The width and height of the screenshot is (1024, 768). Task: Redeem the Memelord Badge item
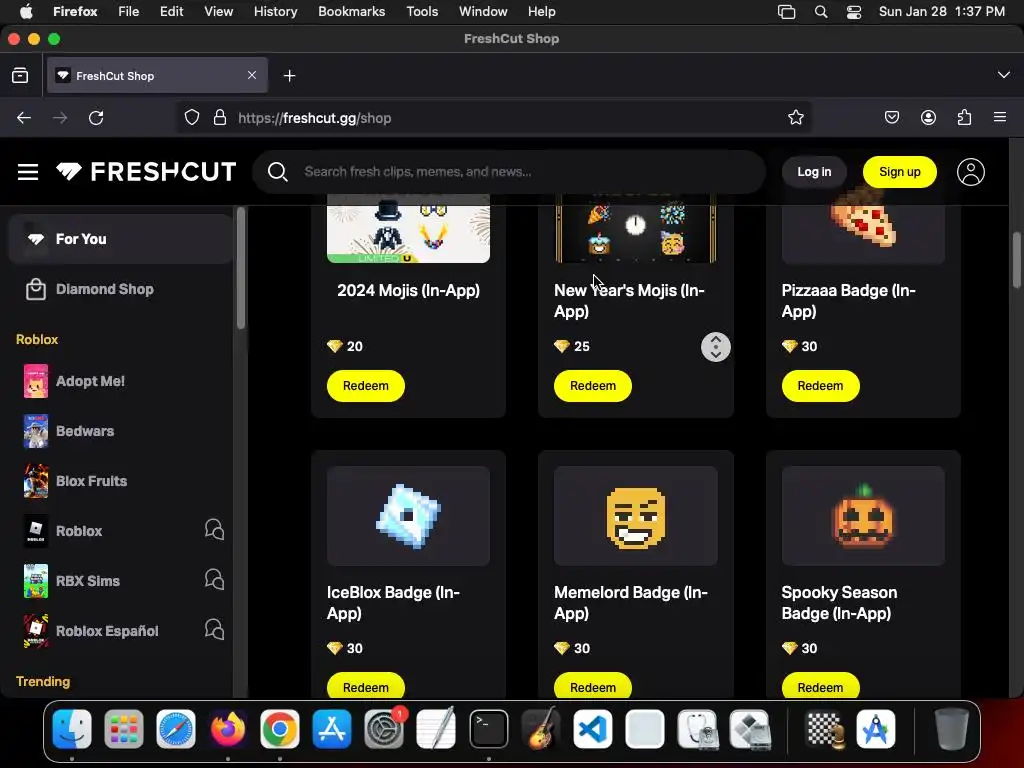coord(592,685)
